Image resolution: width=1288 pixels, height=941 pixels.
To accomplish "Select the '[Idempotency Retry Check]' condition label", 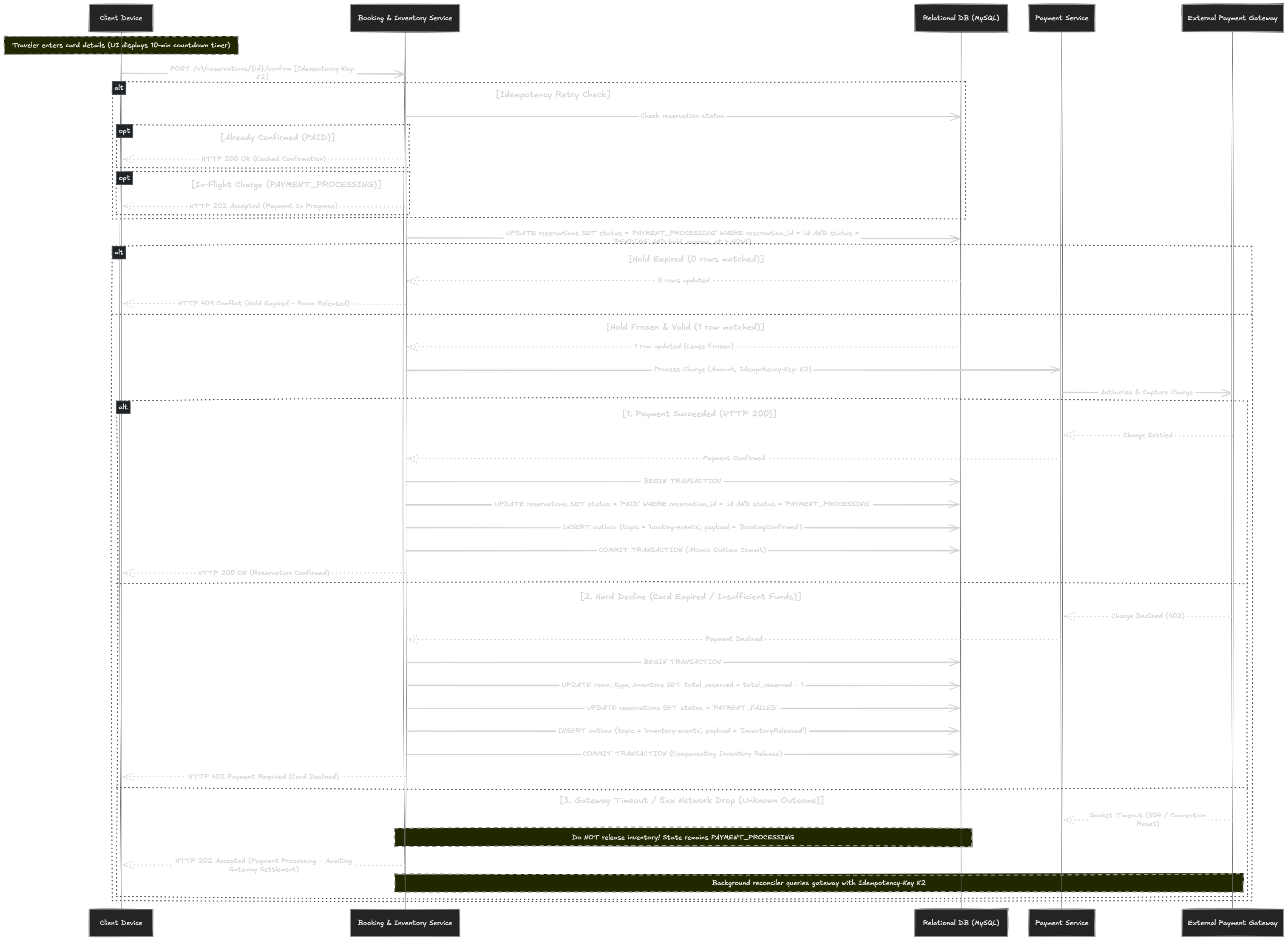I will click(x=553, y=94).
